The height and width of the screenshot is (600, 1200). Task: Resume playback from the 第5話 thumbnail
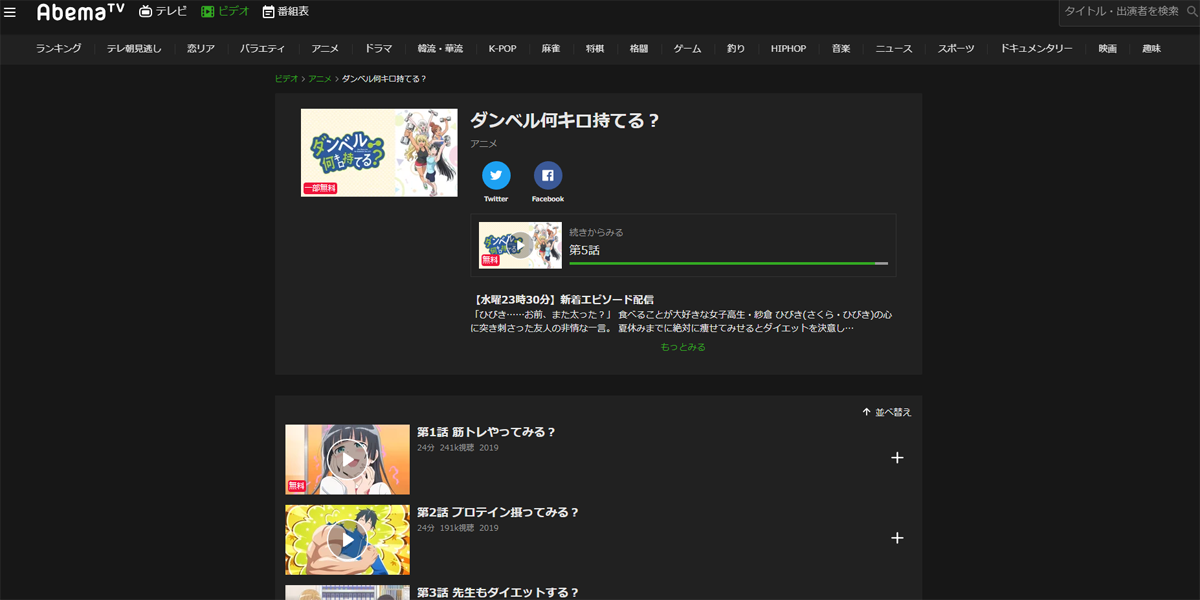click(x=520, y=245)
